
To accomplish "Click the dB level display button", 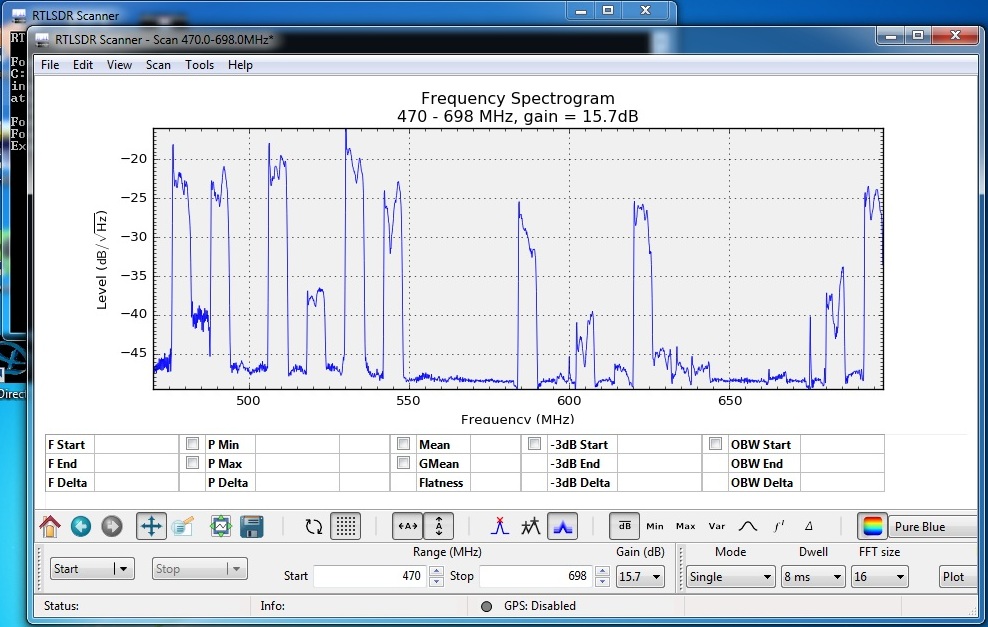I will click(x=625, y=526).
